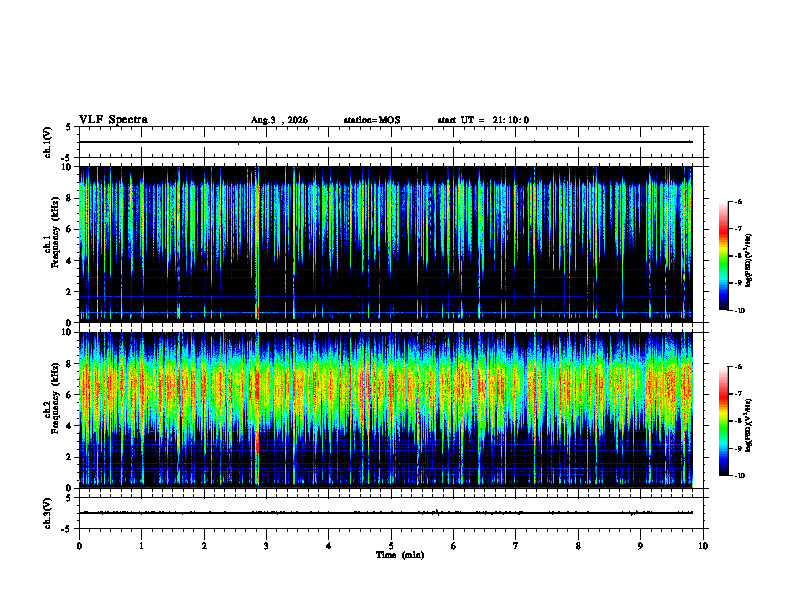792x612 pixels.
Task: Click the "-7" tick on ch.2 color bar
Action: point(738,394)
